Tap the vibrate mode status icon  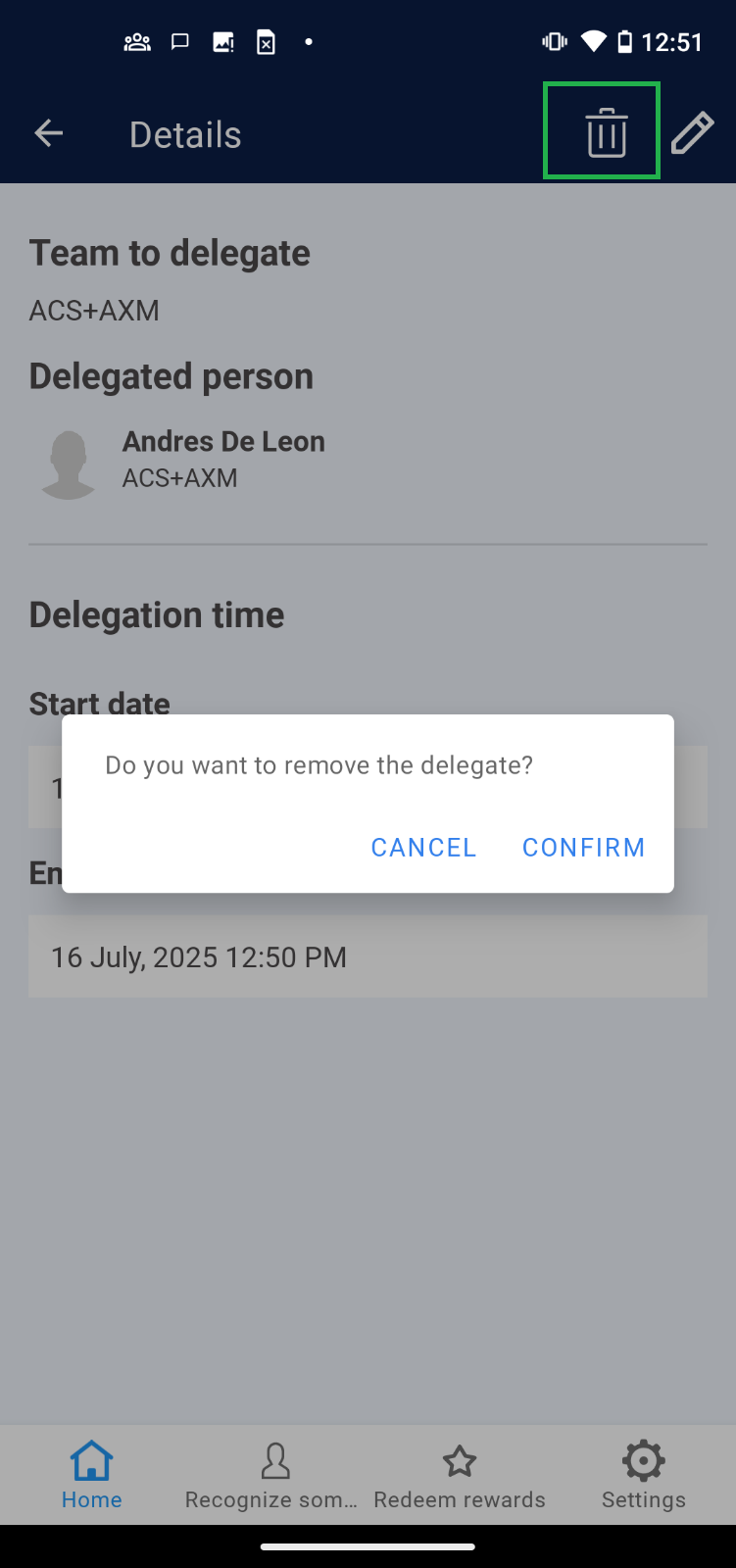point(555,41)
